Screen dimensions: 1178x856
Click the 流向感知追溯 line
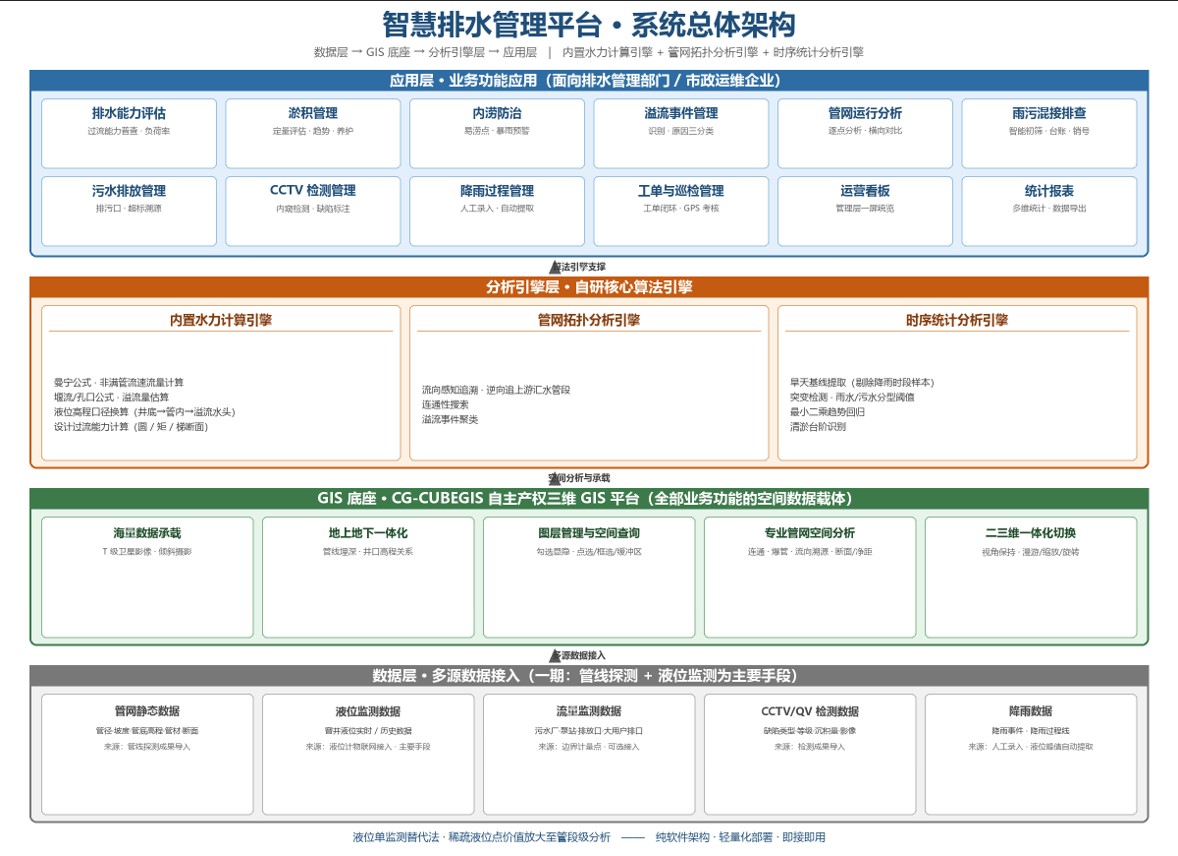coord(496,390)
